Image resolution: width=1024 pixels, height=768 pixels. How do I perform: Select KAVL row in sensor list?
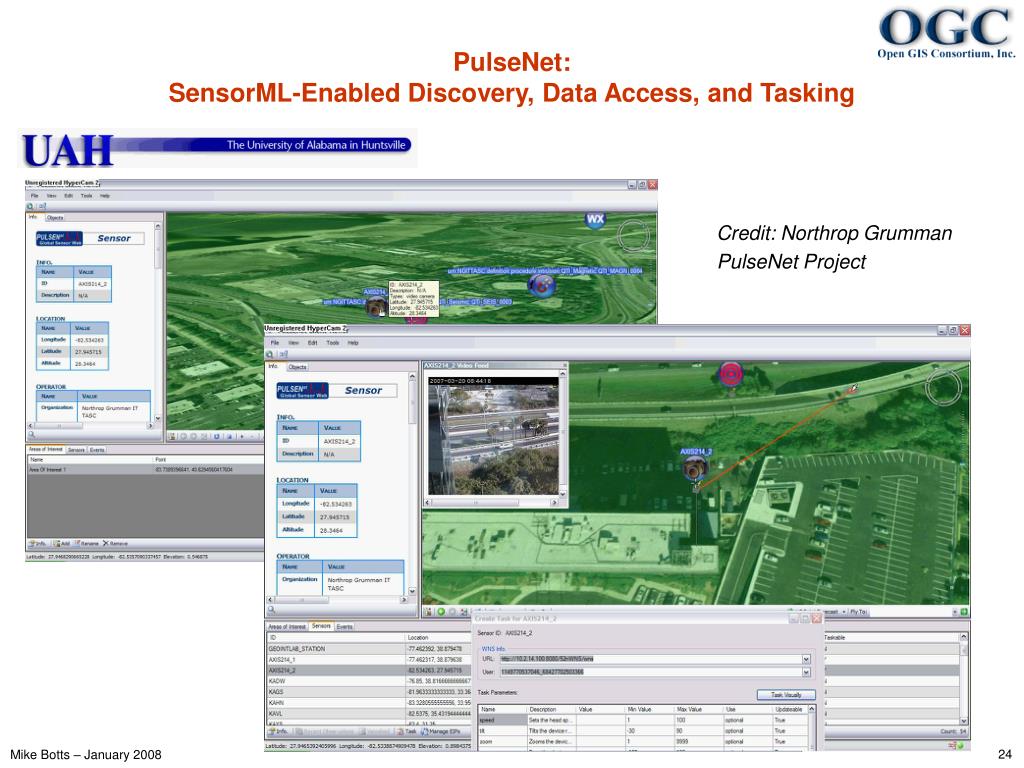369,713
